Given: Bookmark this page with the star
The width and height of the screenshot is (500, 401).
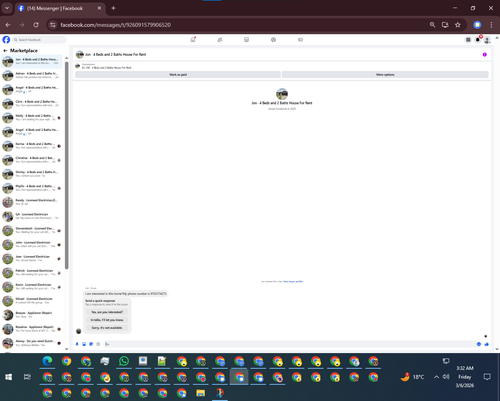Looking at the screenshot, I should click(x=458, y=25).
